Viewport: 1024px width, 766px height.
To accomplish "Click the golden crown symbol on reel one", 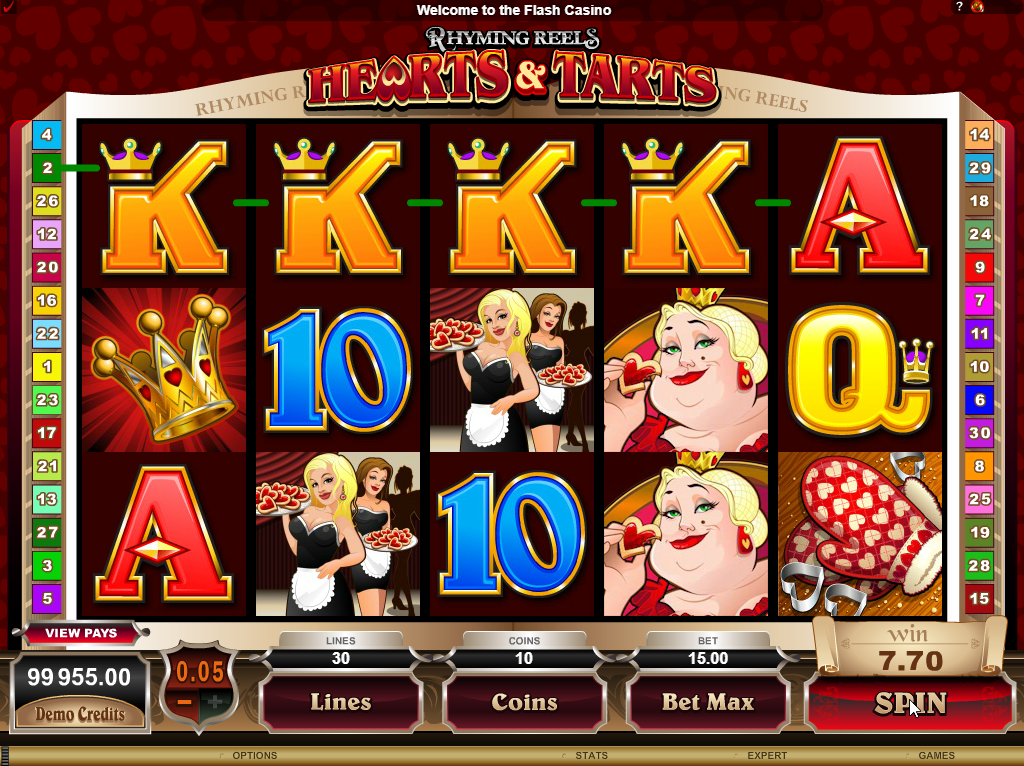I will tap(163, 370).
